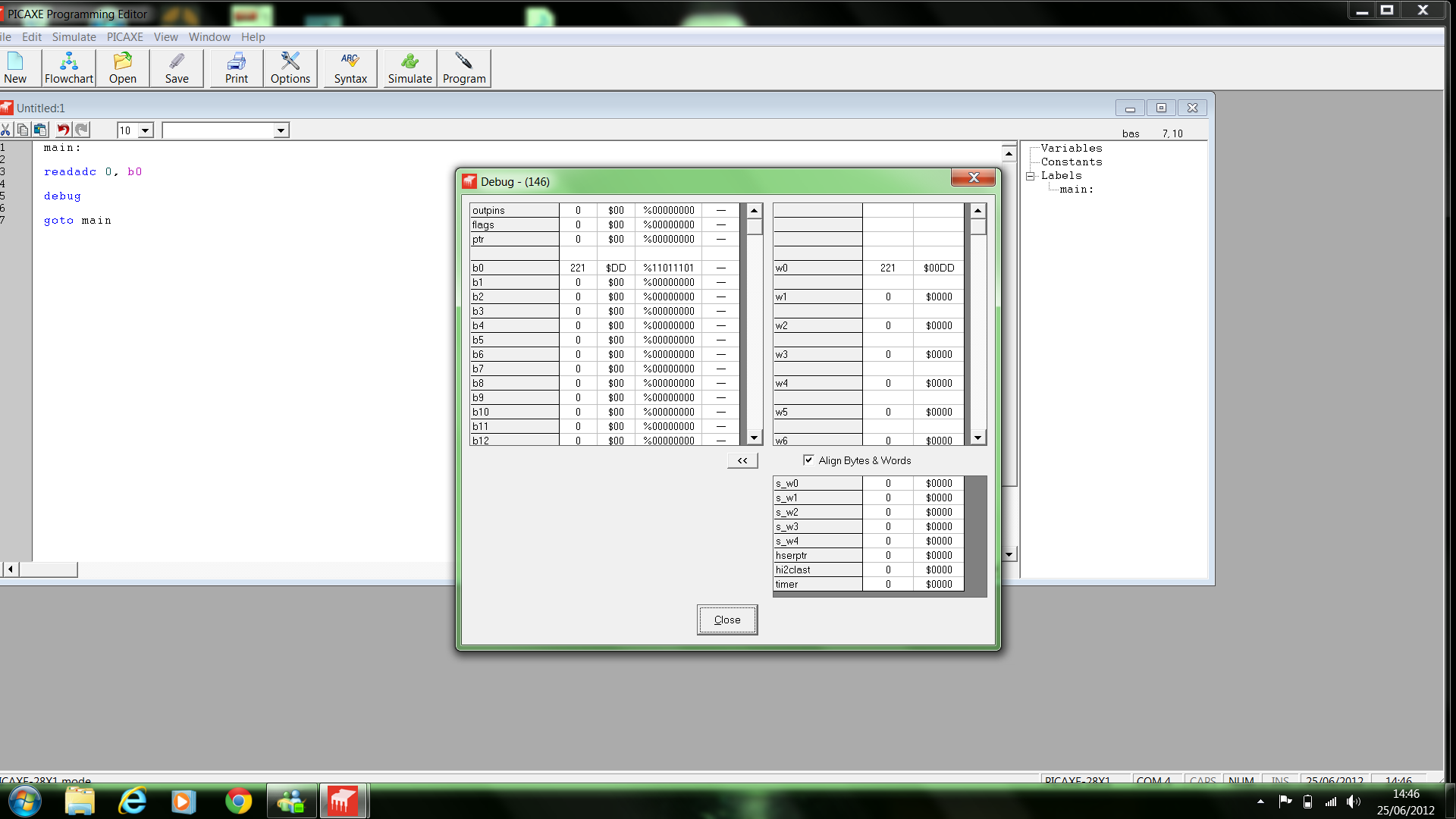
Task: Click the readadc code line
Action: tap(93, 172)
